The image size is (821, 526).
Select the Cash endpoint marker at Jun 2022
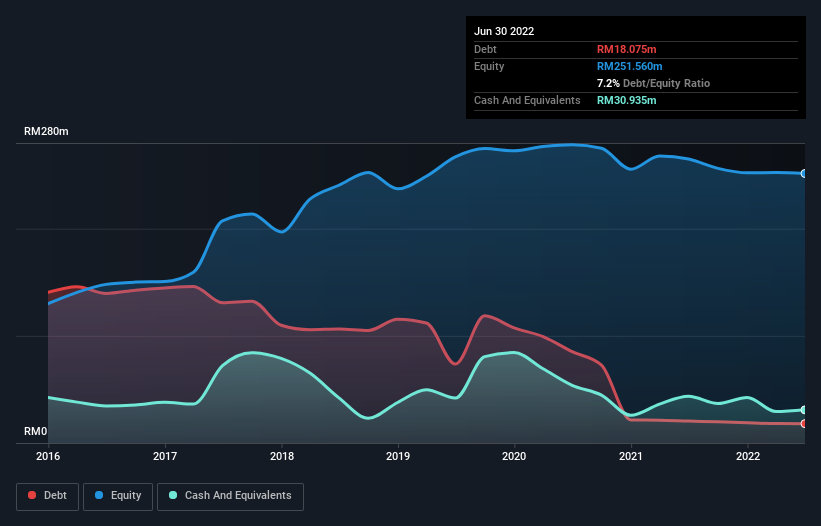point(804,410)
